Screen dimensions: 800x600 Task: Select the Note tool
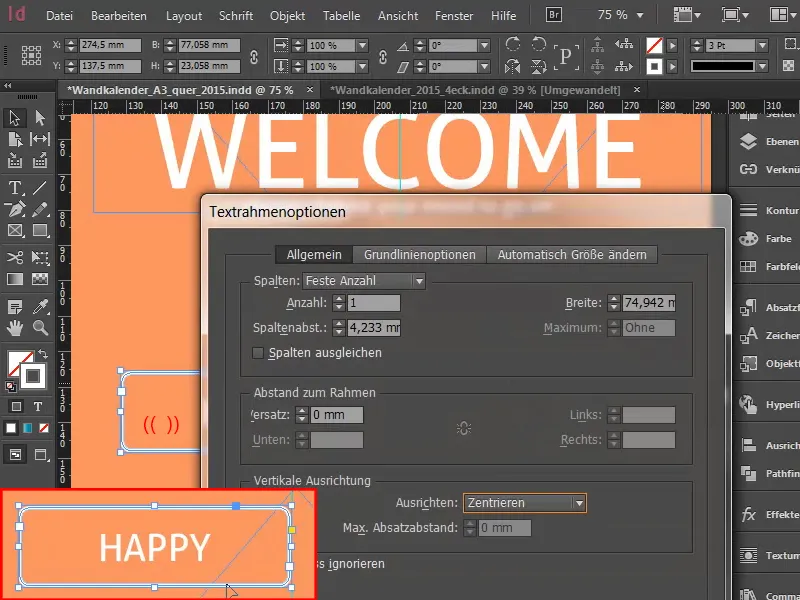pos(14,306)
